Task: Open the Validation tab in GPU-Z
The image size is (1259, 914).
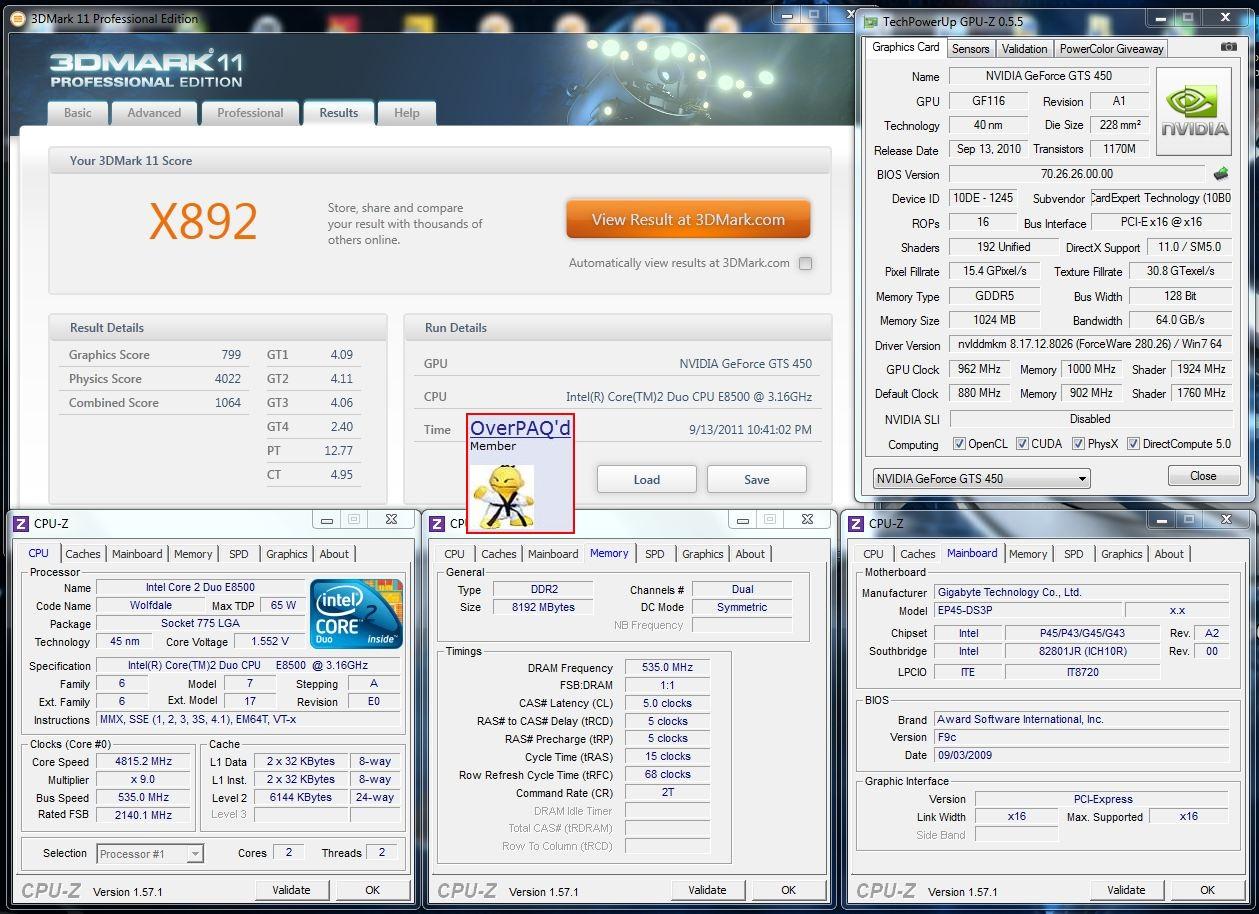Action: [x=1024, y=48]
